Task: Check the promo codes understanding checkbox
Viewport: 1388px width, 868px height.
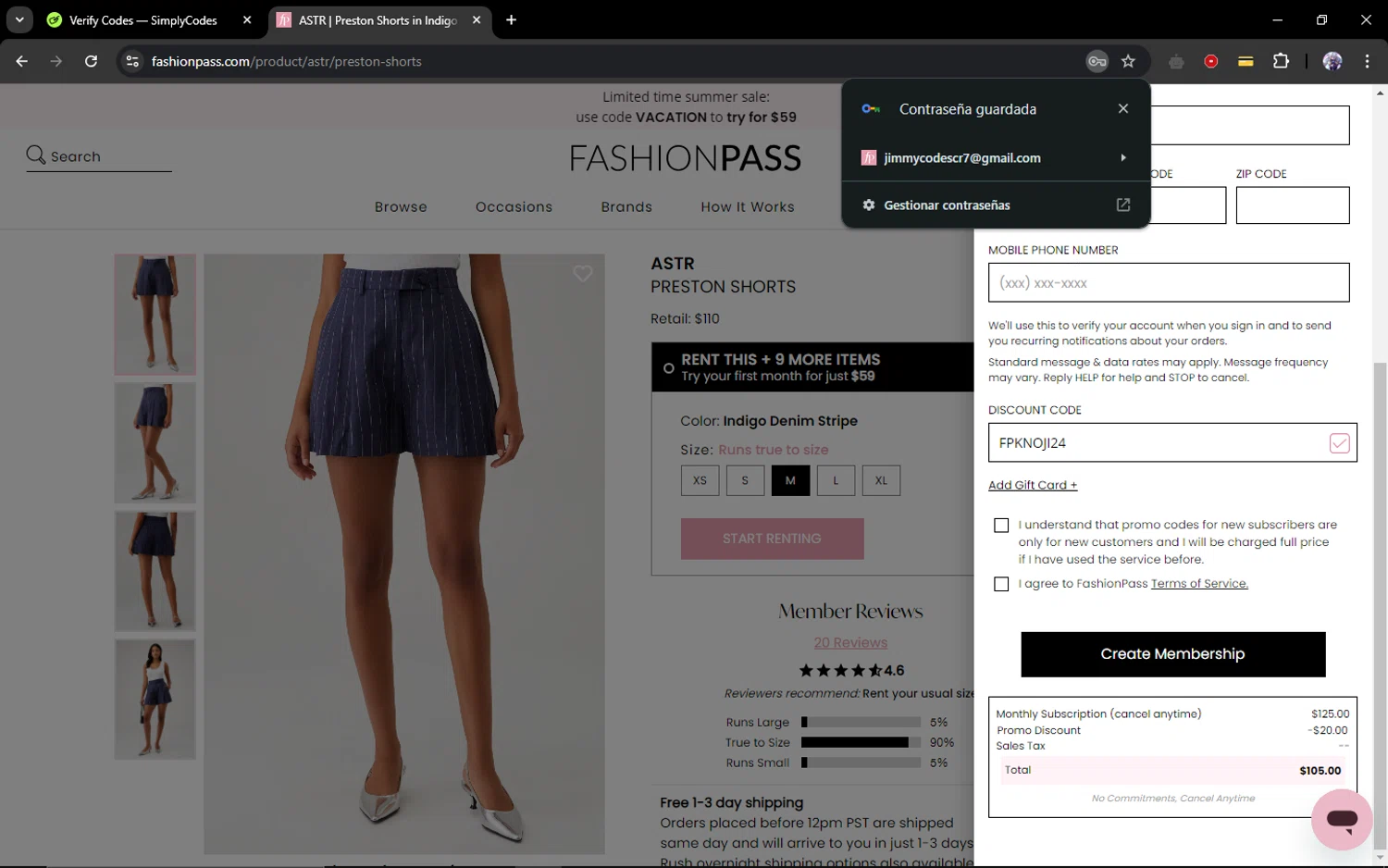Action: 1001,526
